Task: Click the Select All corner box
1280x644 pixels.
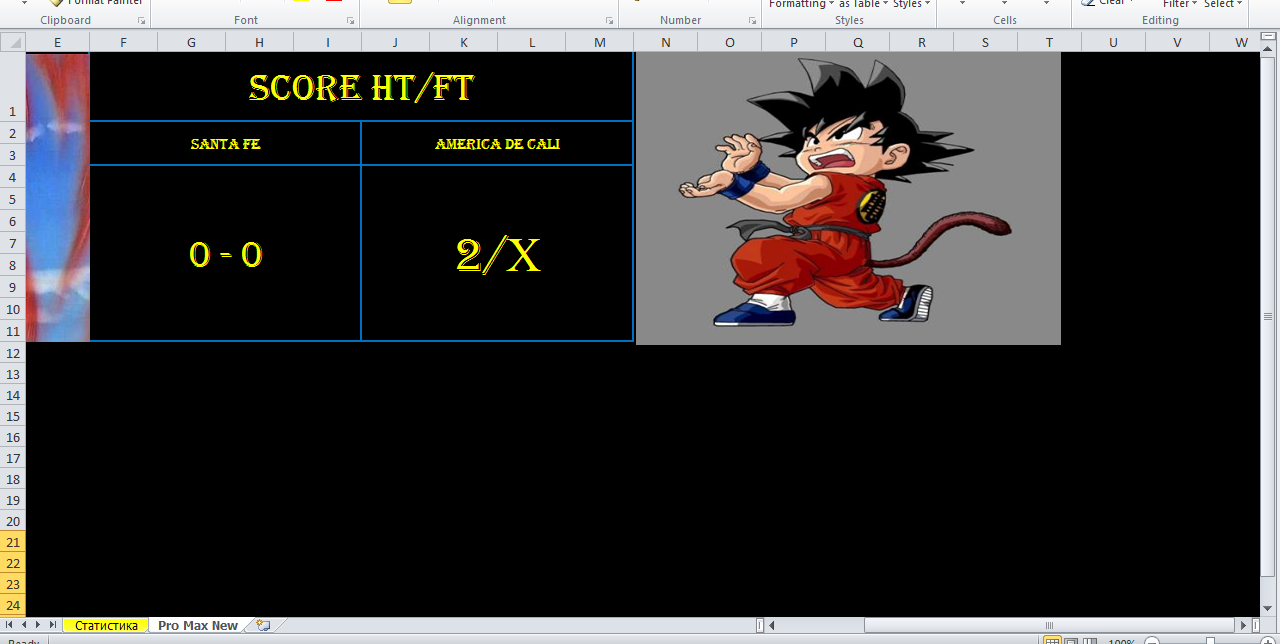Action: (x=13, y=42)
